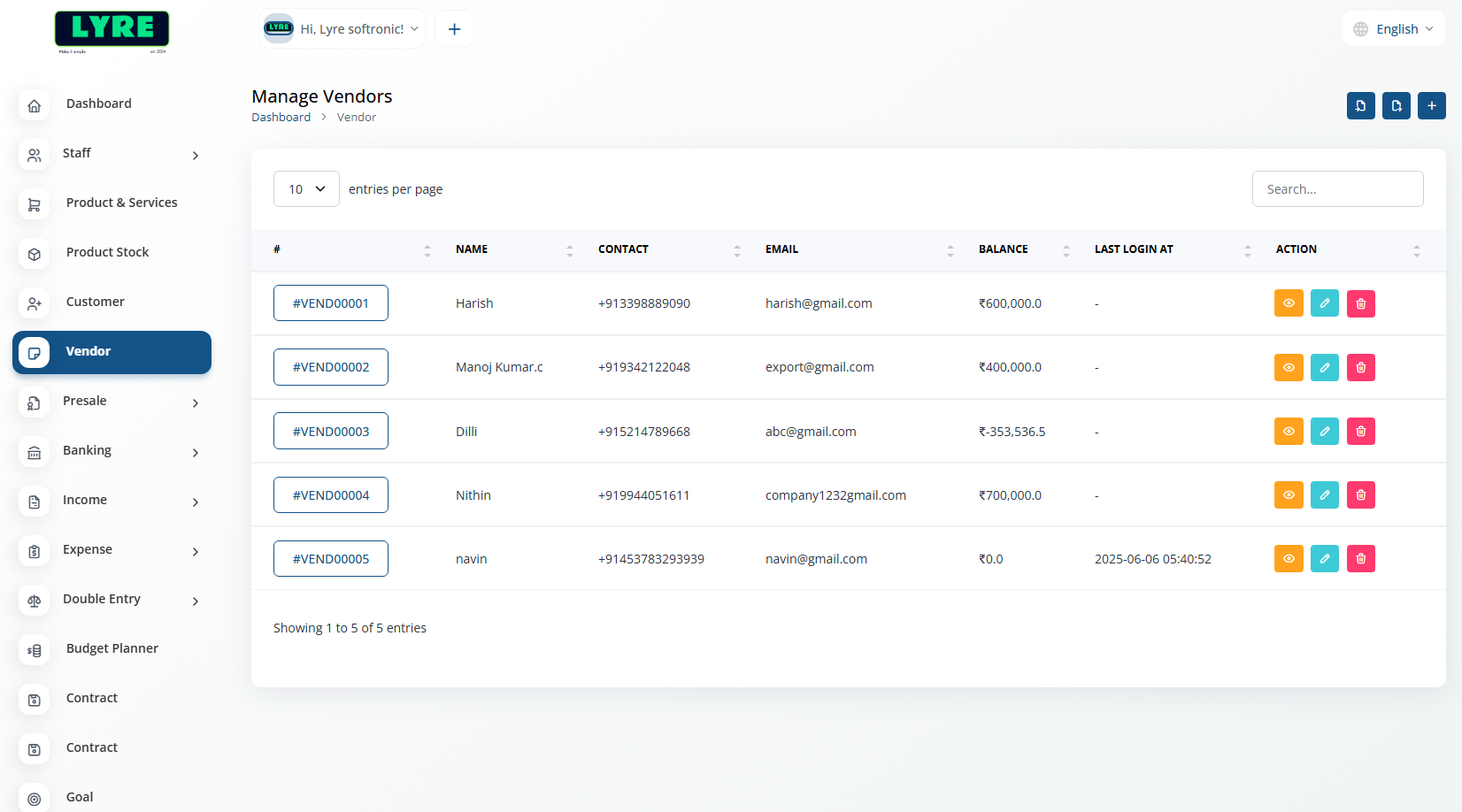
Task: Click the import vendors file icon
Action: pyautogui.click(x=1360, y=106)
